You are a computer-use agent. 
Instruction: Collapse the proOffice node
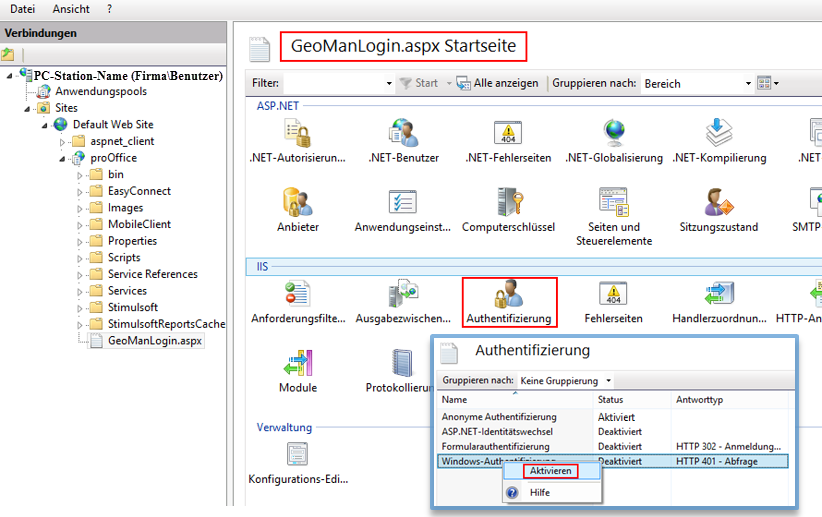pyautogui.click(x=62, y=159)
